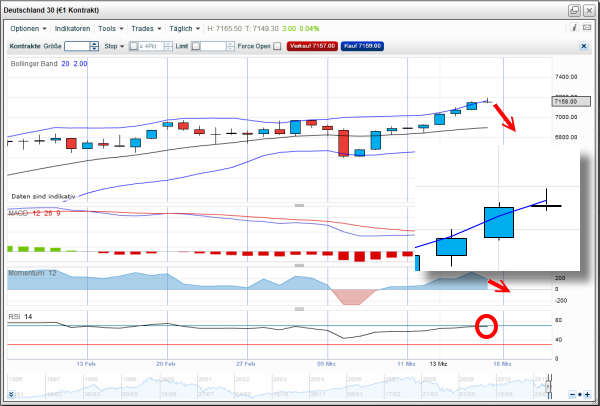Viewport: 600px width, 406px height.
Task: Click the Momentum 12 indicator label
Action: point(33,273)
